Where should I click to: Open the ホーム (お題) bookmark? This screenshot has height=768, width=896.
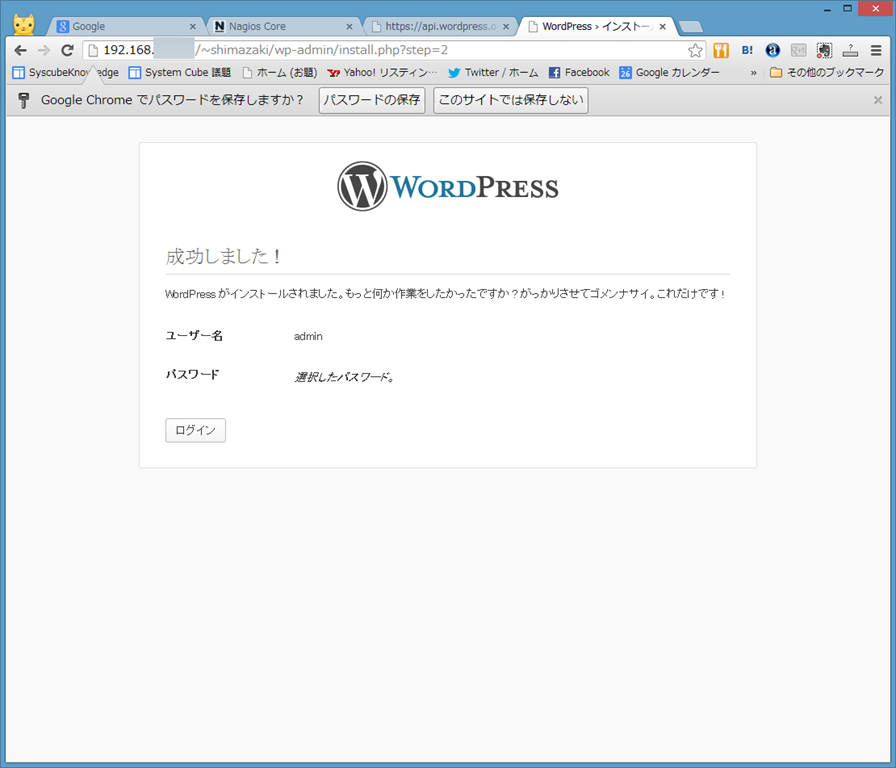pyautogui.click(x=280, y=73)
